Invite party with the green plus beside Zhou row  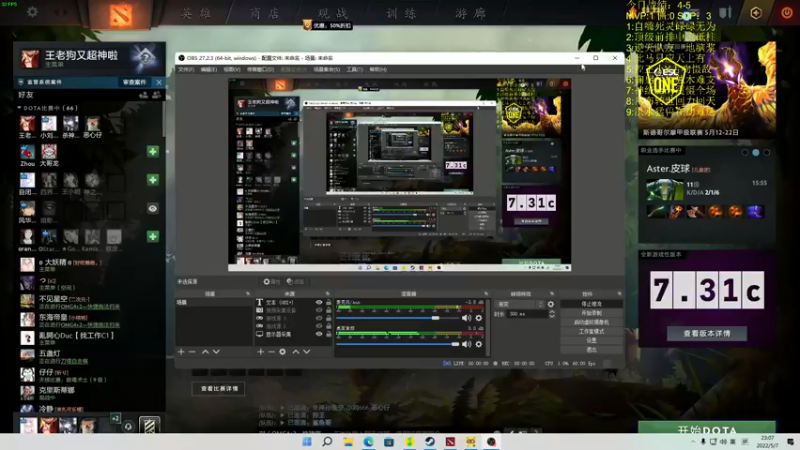(153, 152)
